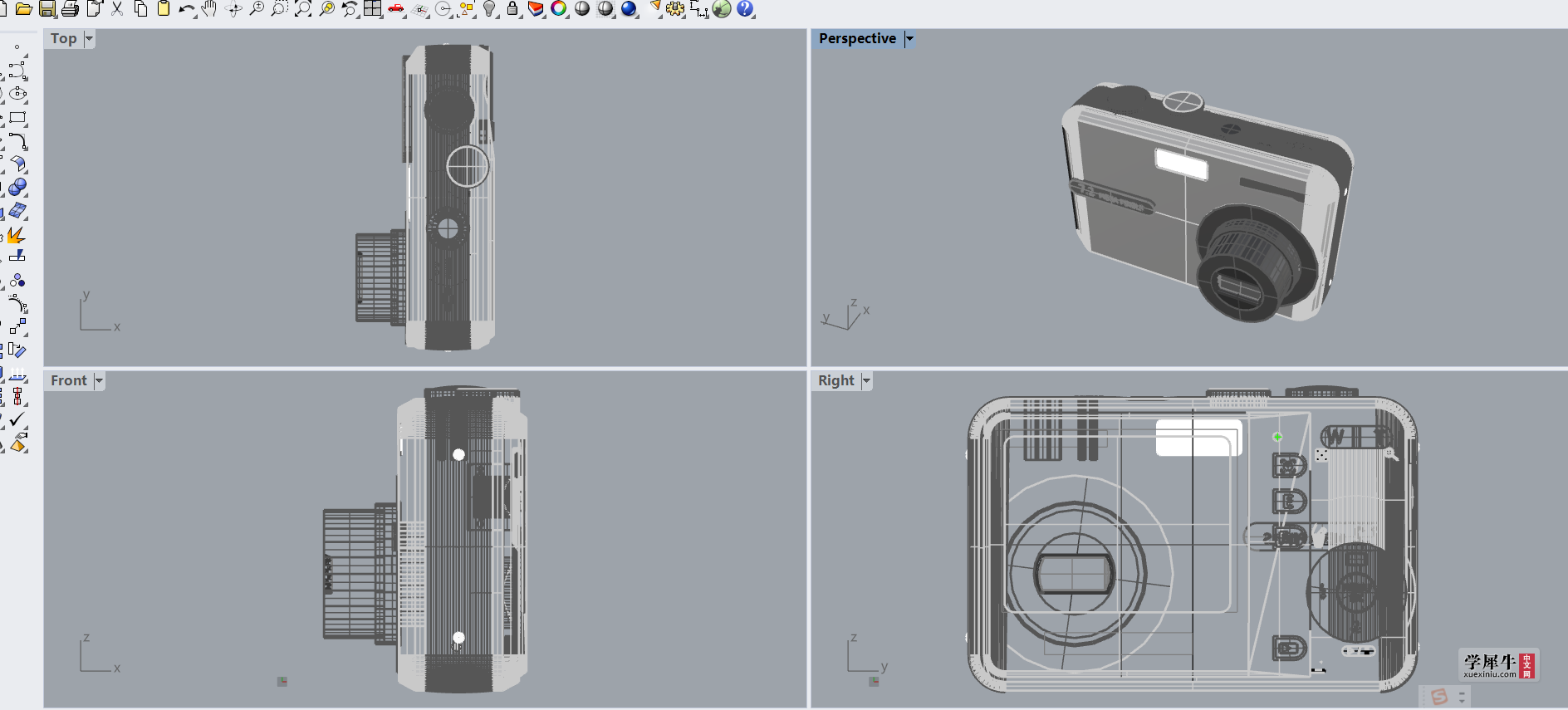Viewport: 1568px width, 710px height.
Task: Switch to the four viewports layout
Action: (373, 9)
